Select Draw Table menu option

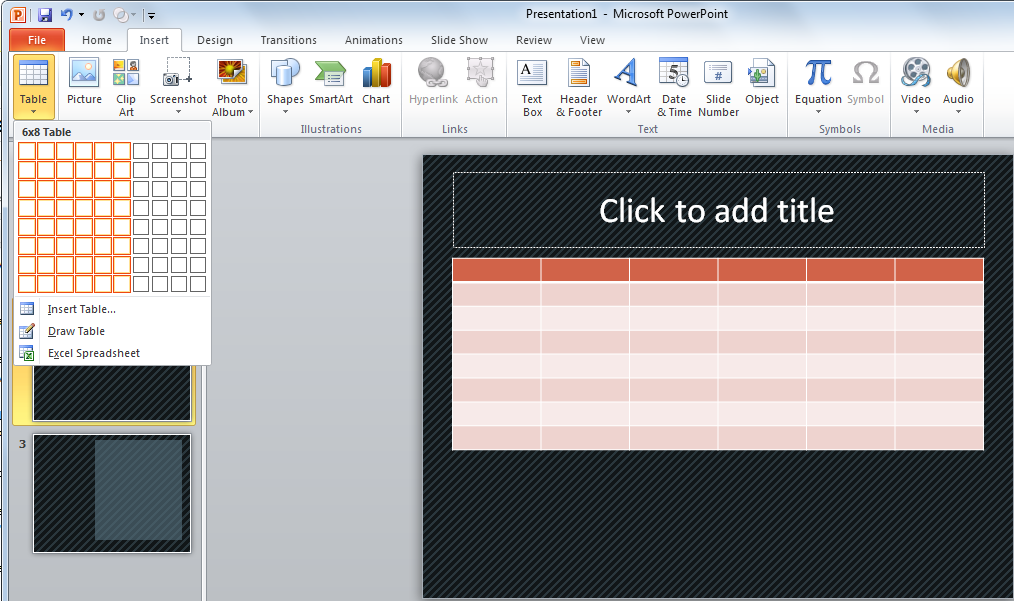(x=76, y=331)
